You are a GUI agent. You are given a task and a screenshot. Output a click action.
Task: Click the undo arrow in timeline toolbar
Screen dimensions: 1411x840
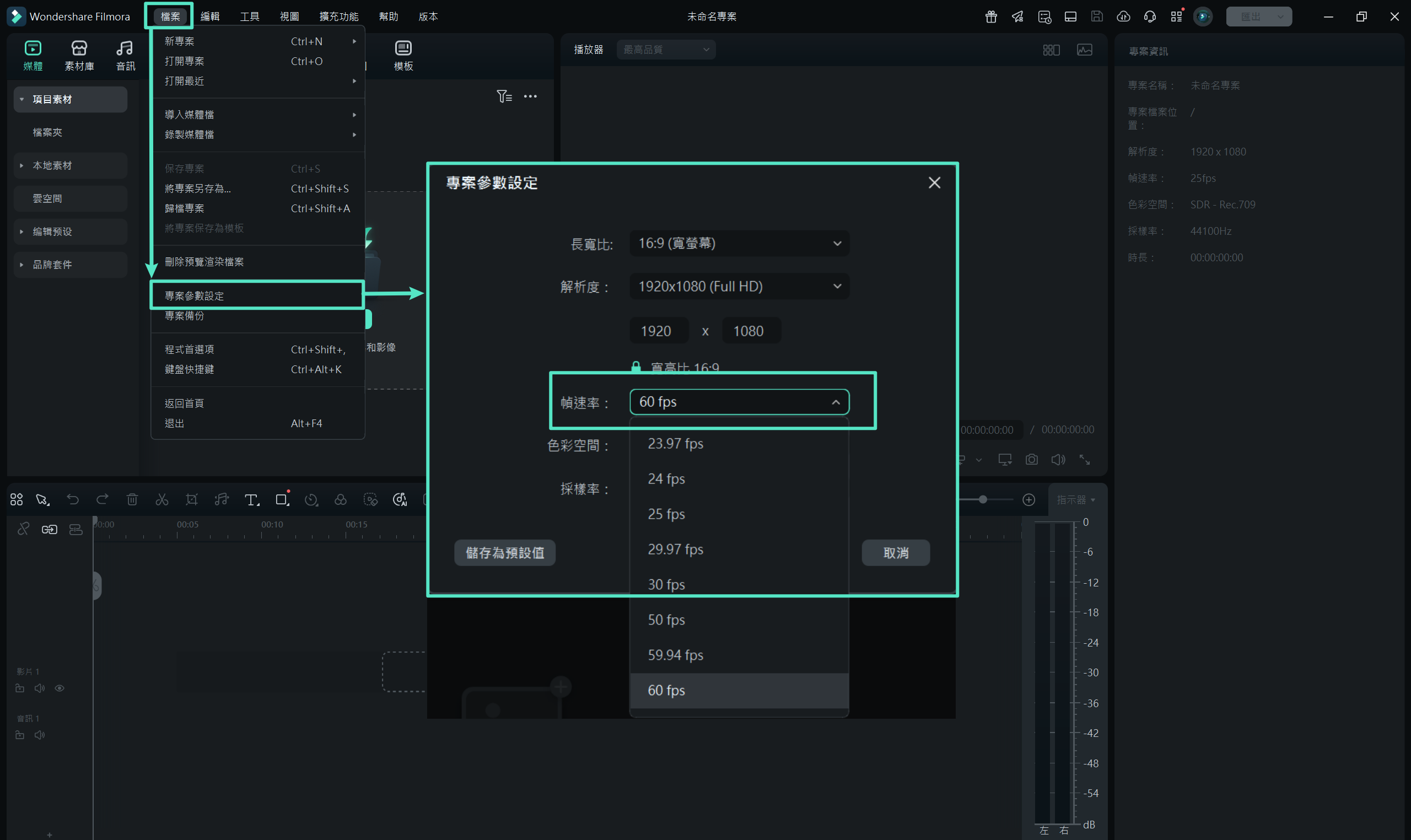[72, 499]
